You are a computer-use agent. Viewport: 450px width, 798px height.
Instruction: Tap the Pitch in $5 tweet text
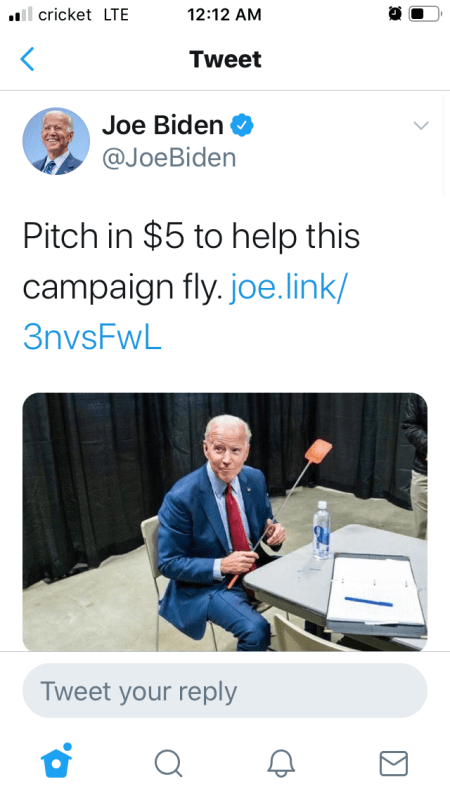pyautogui.click(x=191, y=262)
